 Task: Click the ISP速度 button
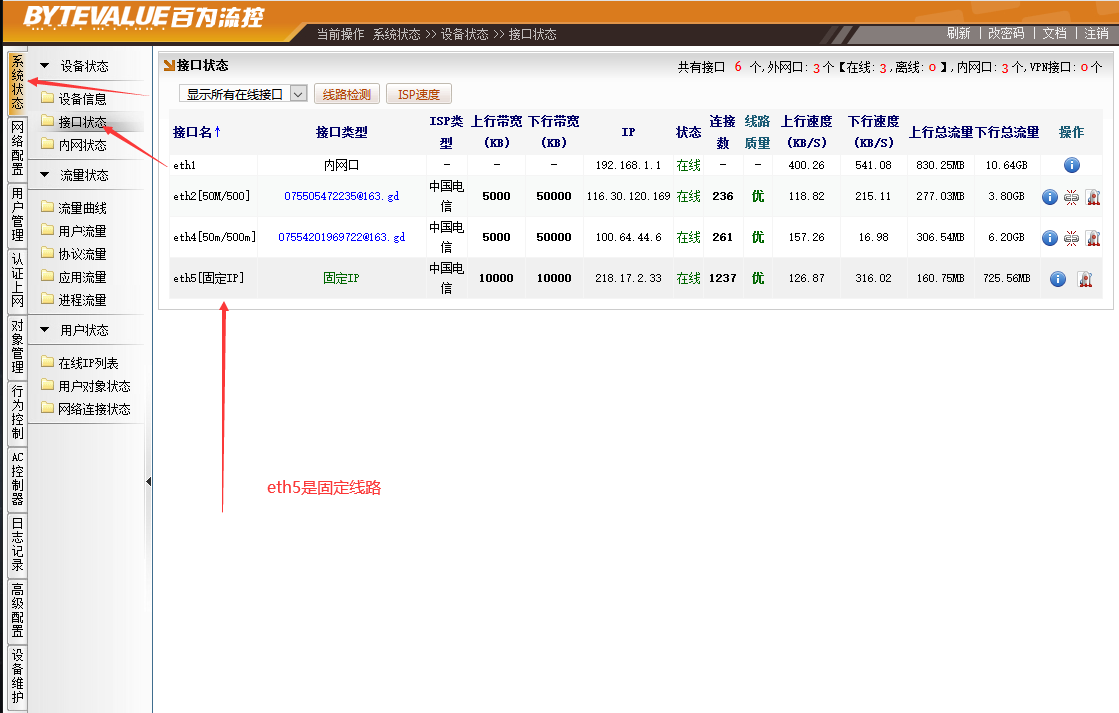point(419,94)
